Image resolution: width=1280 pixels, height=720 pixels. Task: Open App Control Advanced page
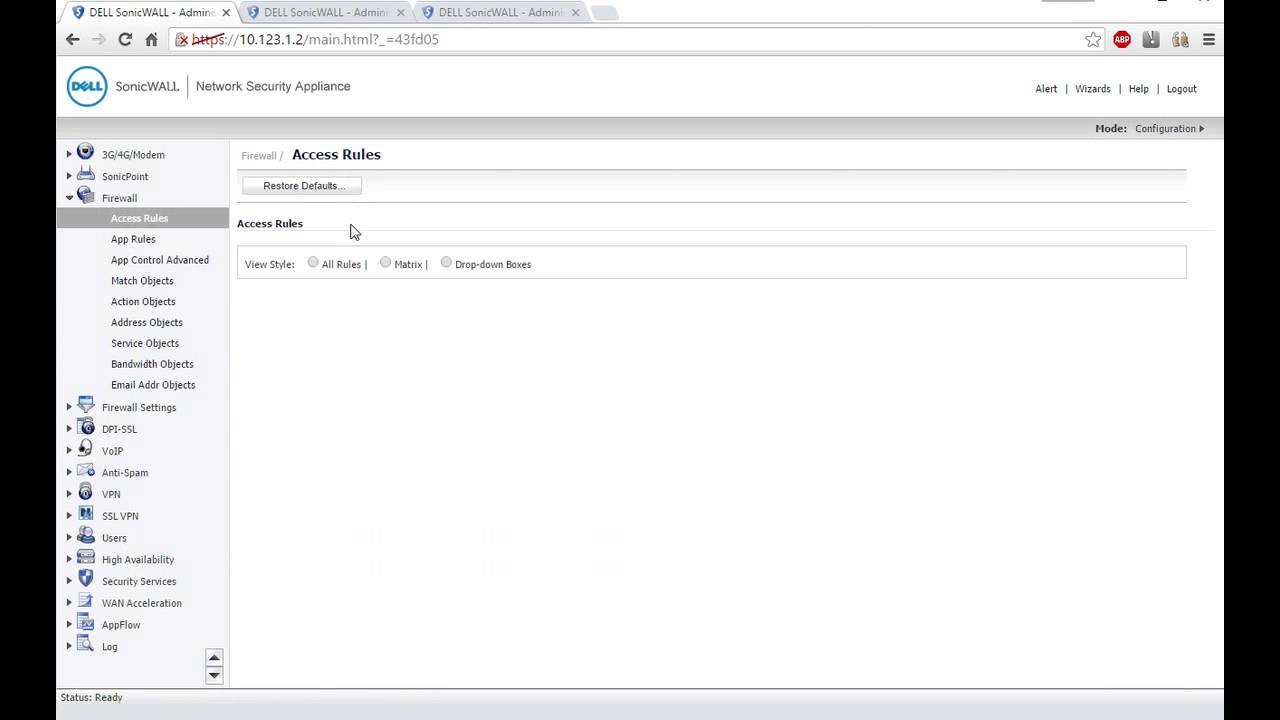tap(160, 260)
